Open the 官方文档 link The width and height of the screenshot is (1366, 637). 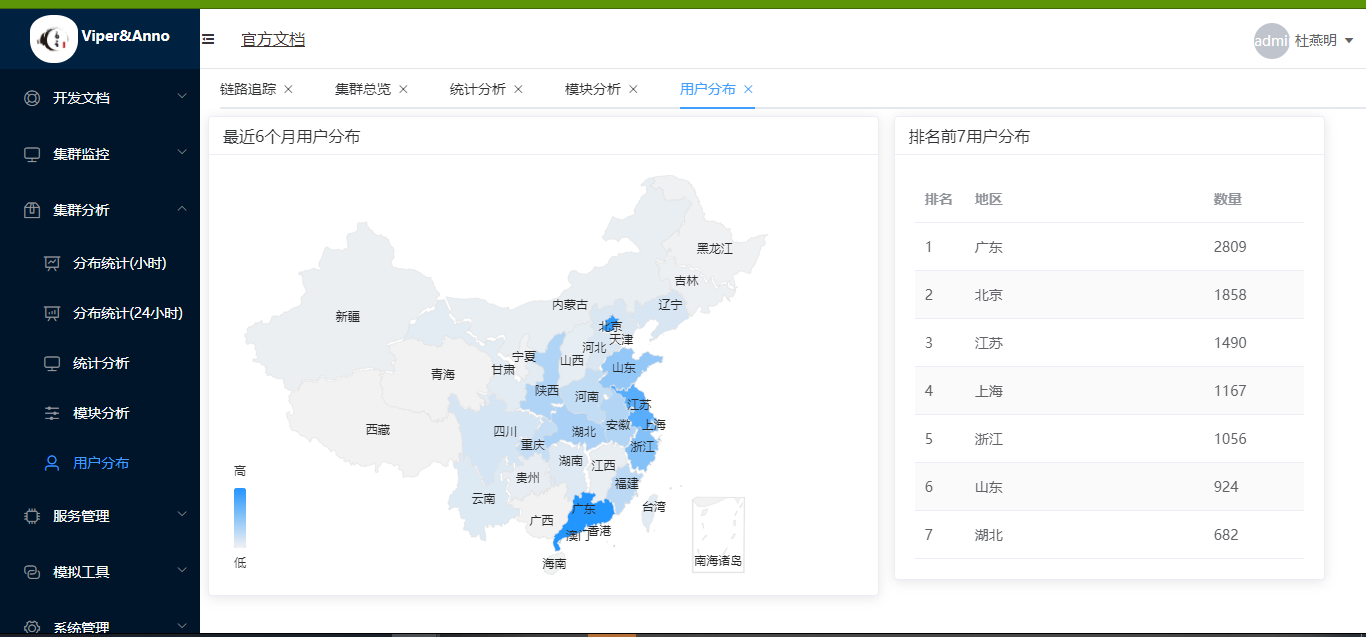pyautogui.click(x=273, y=40)
